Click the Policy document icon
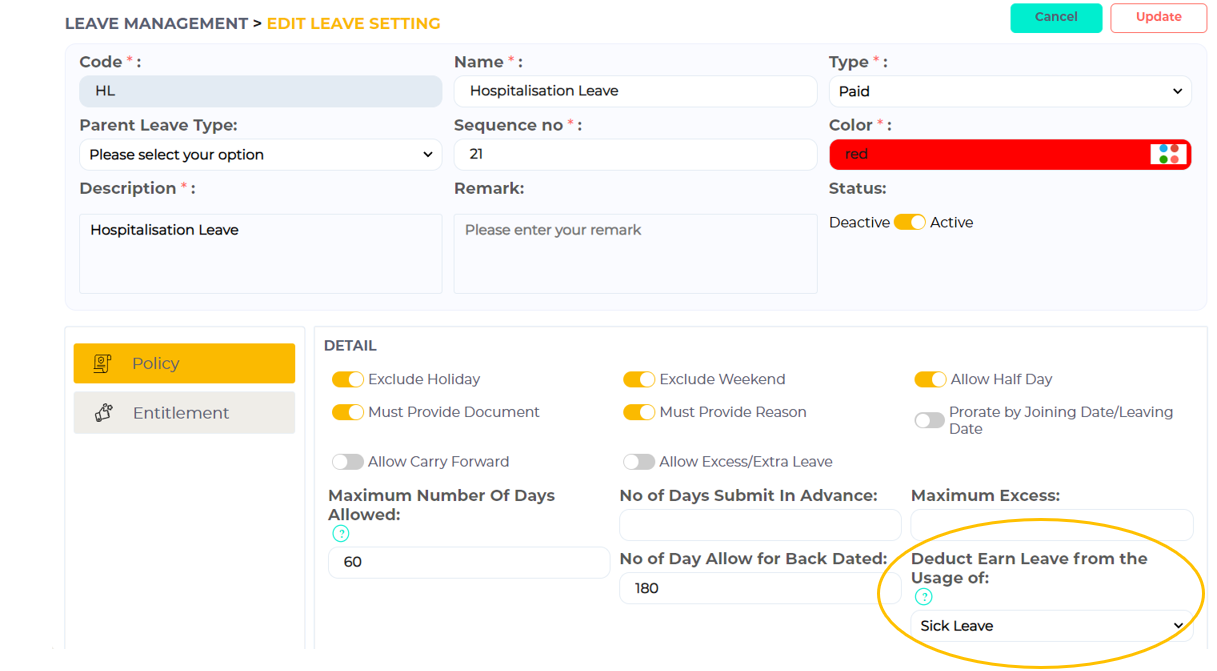The width and height of the screenshot is (1217, 671). point(102,364)
